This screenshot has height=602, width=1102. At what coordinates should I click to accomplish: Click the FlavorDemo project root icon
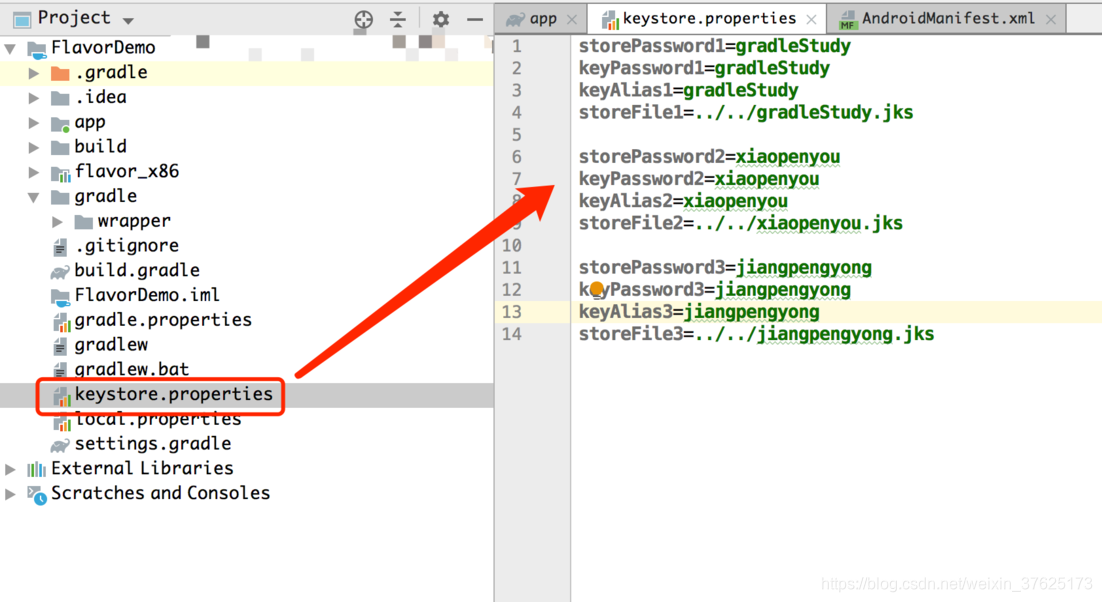pos(37,48)
